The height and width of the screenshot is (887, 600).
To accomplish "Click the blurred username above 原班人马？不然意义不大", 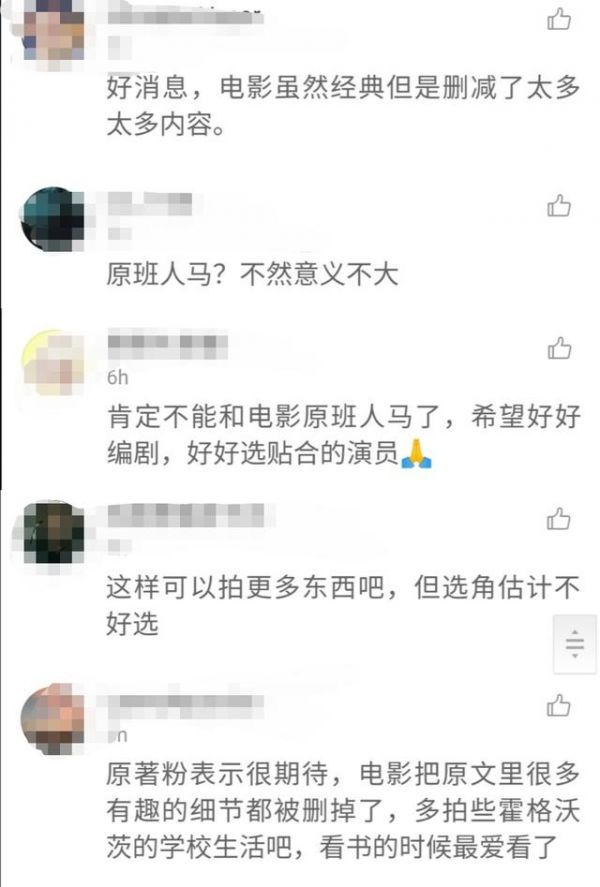I will click(150, 204).
